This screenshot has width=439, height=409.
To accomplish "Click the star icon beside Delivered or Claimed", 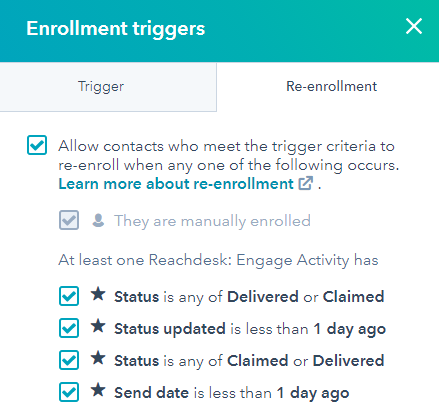I will point(98,294).
